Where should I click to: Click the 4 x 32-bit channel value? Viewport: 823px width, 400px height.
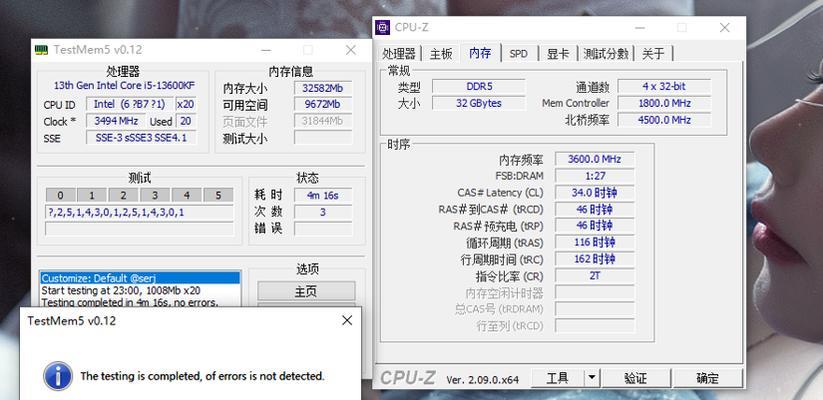tap(664, 86)
